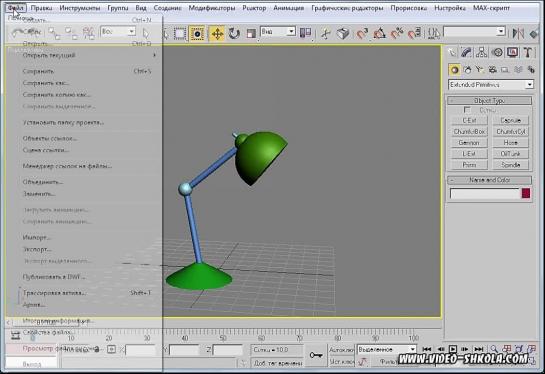
Task: Open the Display tab of command panel
Action: tap(513, 52)
